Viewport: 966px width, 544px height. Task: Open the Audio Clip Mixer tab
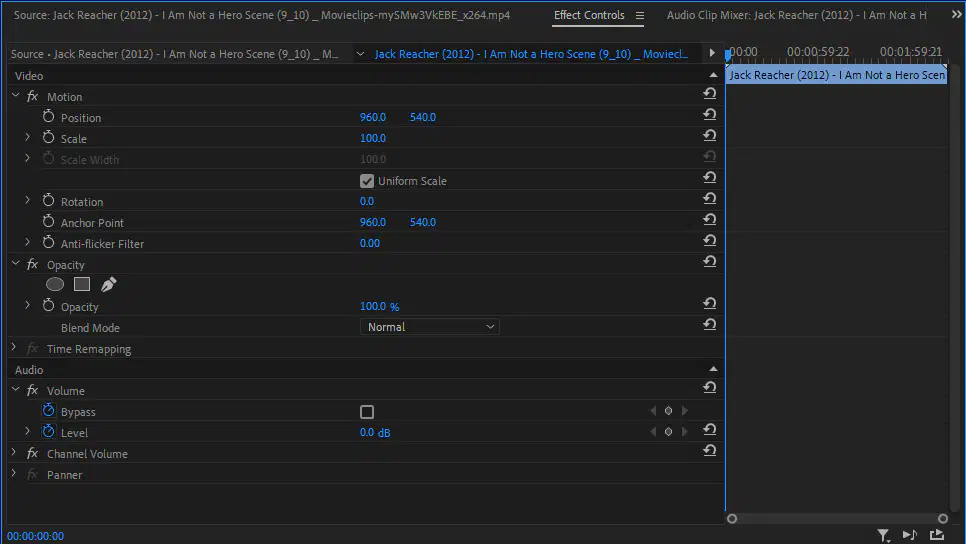[x=796, y=15]
